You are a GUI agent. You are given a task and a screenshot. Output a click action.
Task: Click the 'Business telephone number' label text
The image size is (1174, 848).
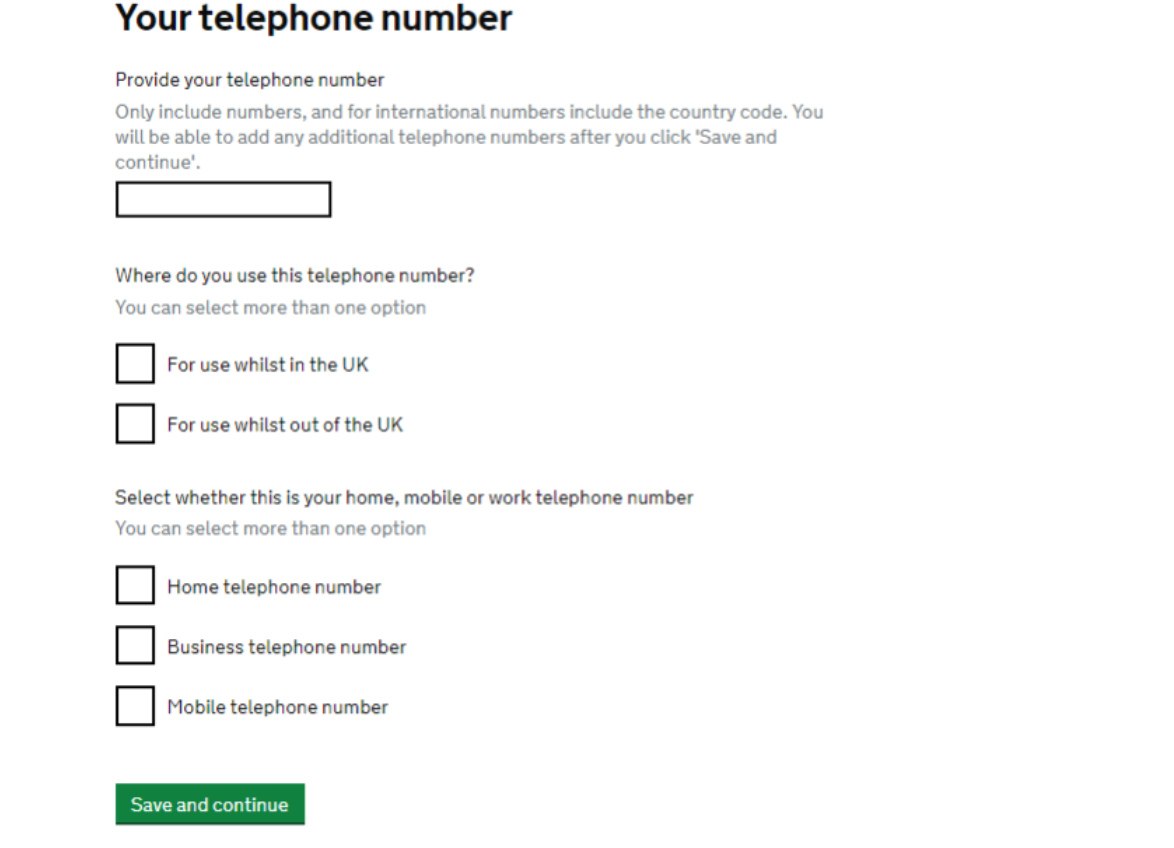[x=287, y=647]
